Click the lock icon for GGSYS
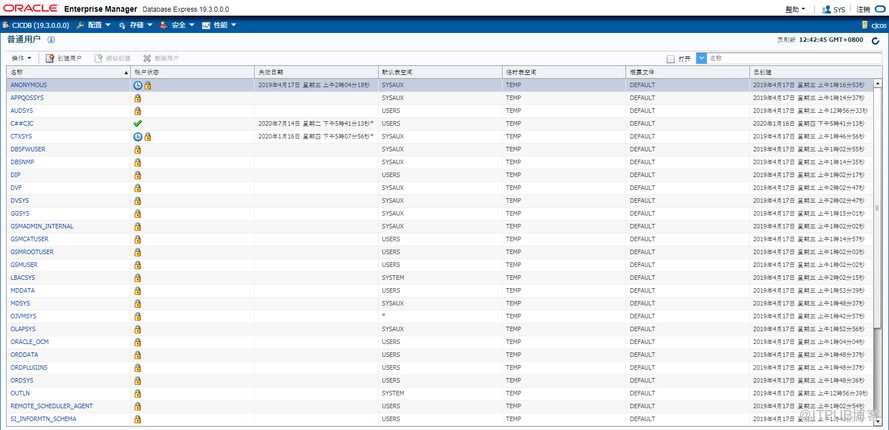This screenshot has height=430, width=889. coord(137,214)
